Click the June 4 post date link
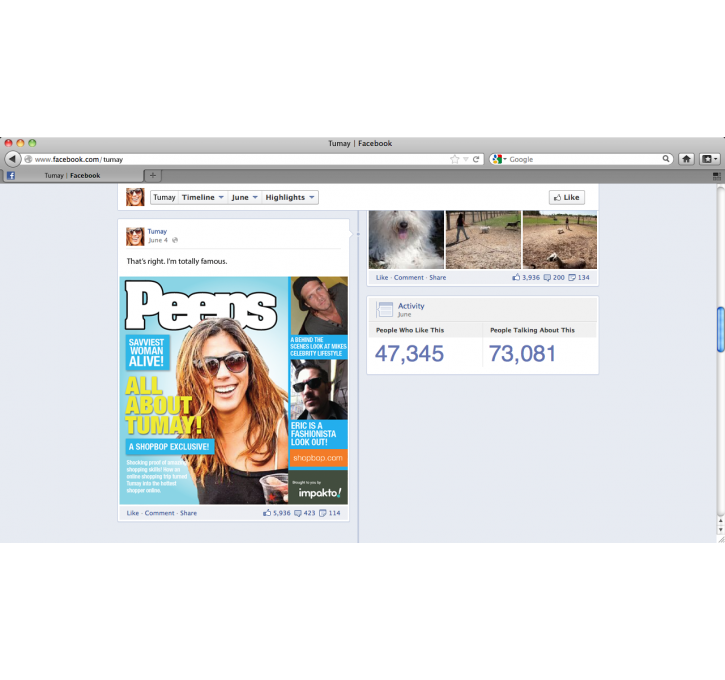 tap(158, 240)
